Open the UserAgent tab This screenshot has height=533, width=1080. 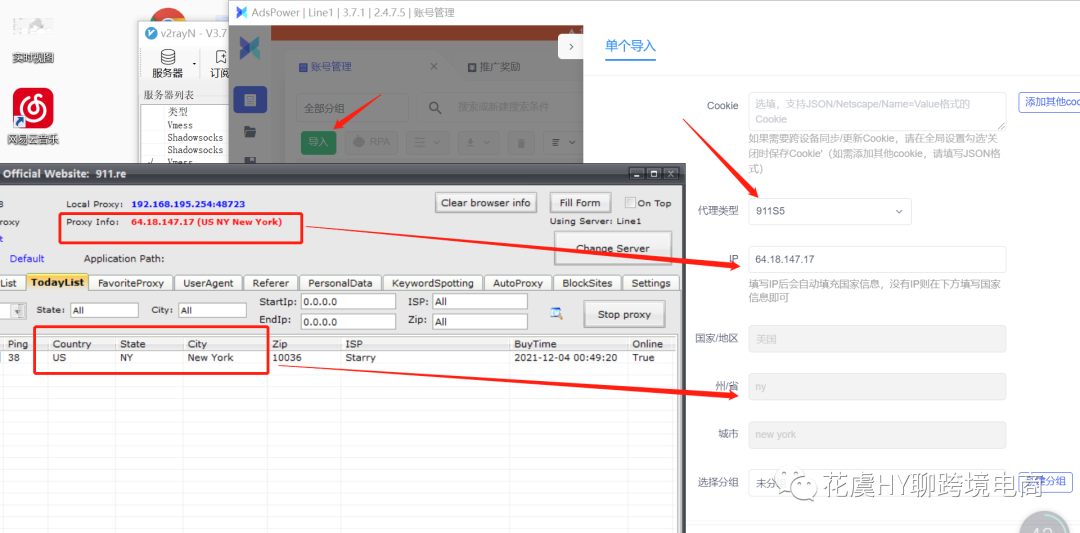pos(209,283)
